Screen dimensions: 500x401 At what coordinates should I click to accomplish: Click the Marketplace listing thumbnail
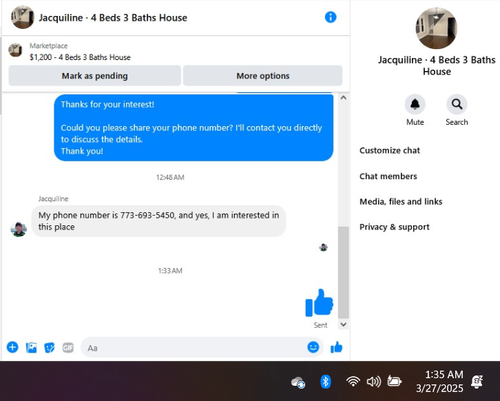15,50
